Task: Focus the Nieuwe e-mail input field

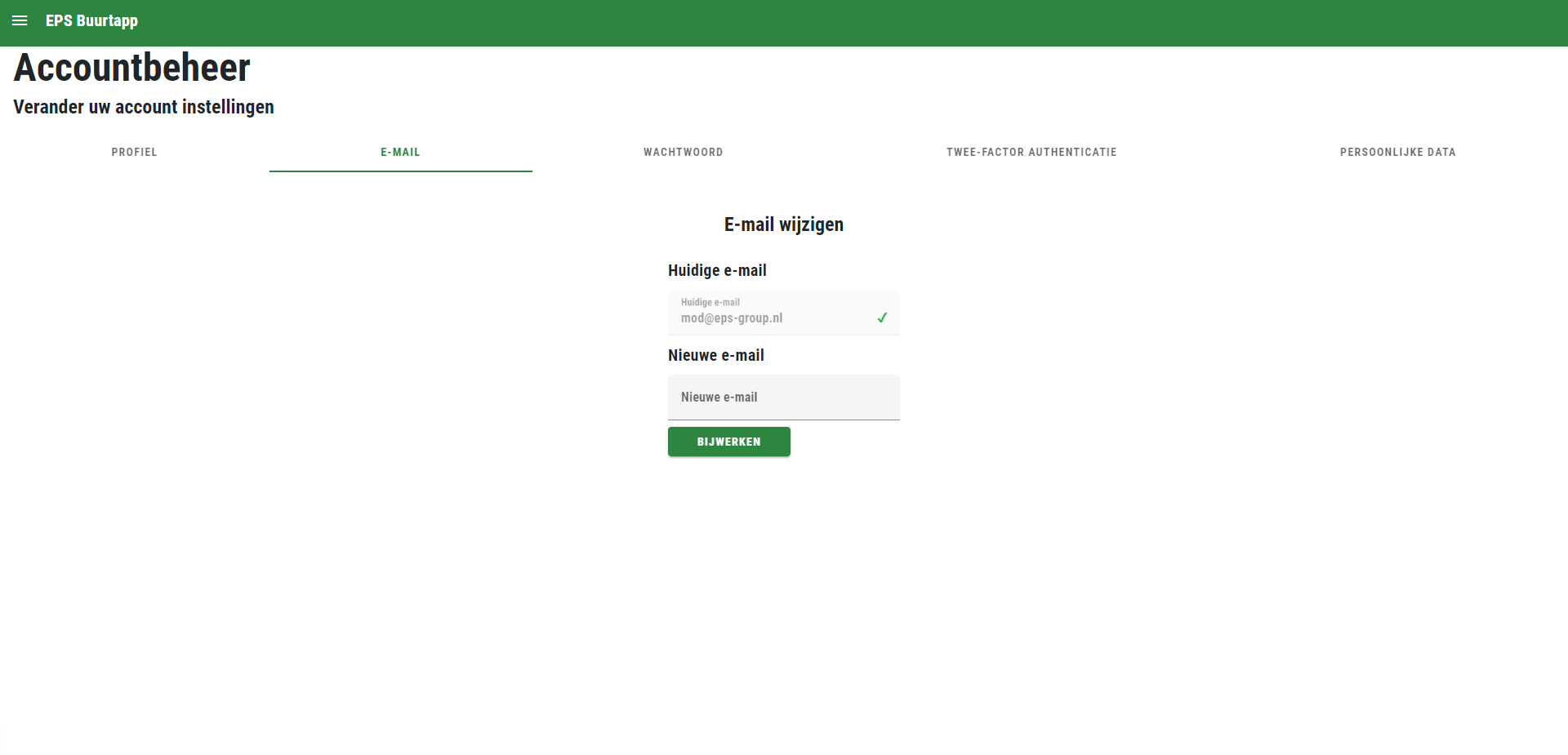Action: tap(784, 397)
